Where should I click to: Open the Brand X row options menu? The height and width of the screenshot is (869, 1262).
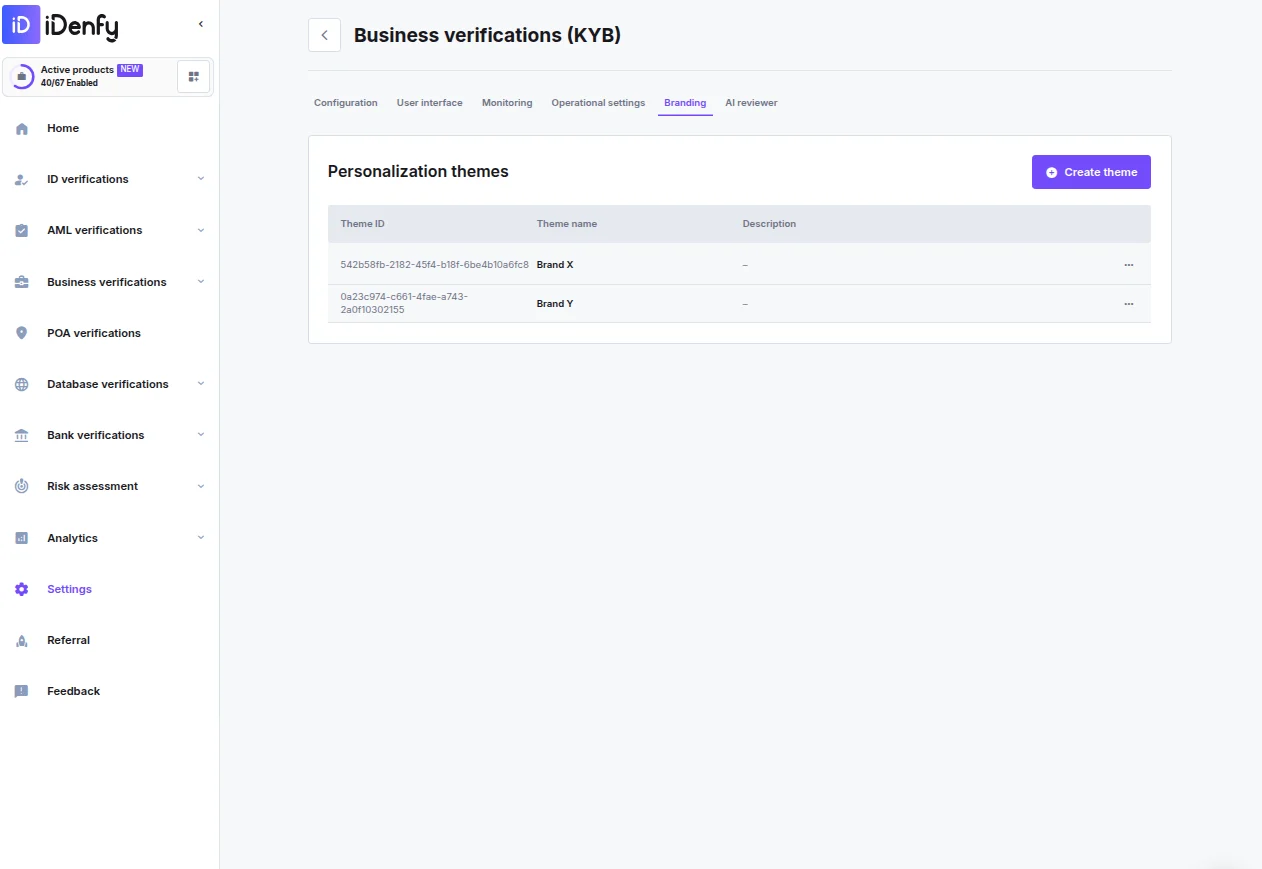pos(1129,265)
